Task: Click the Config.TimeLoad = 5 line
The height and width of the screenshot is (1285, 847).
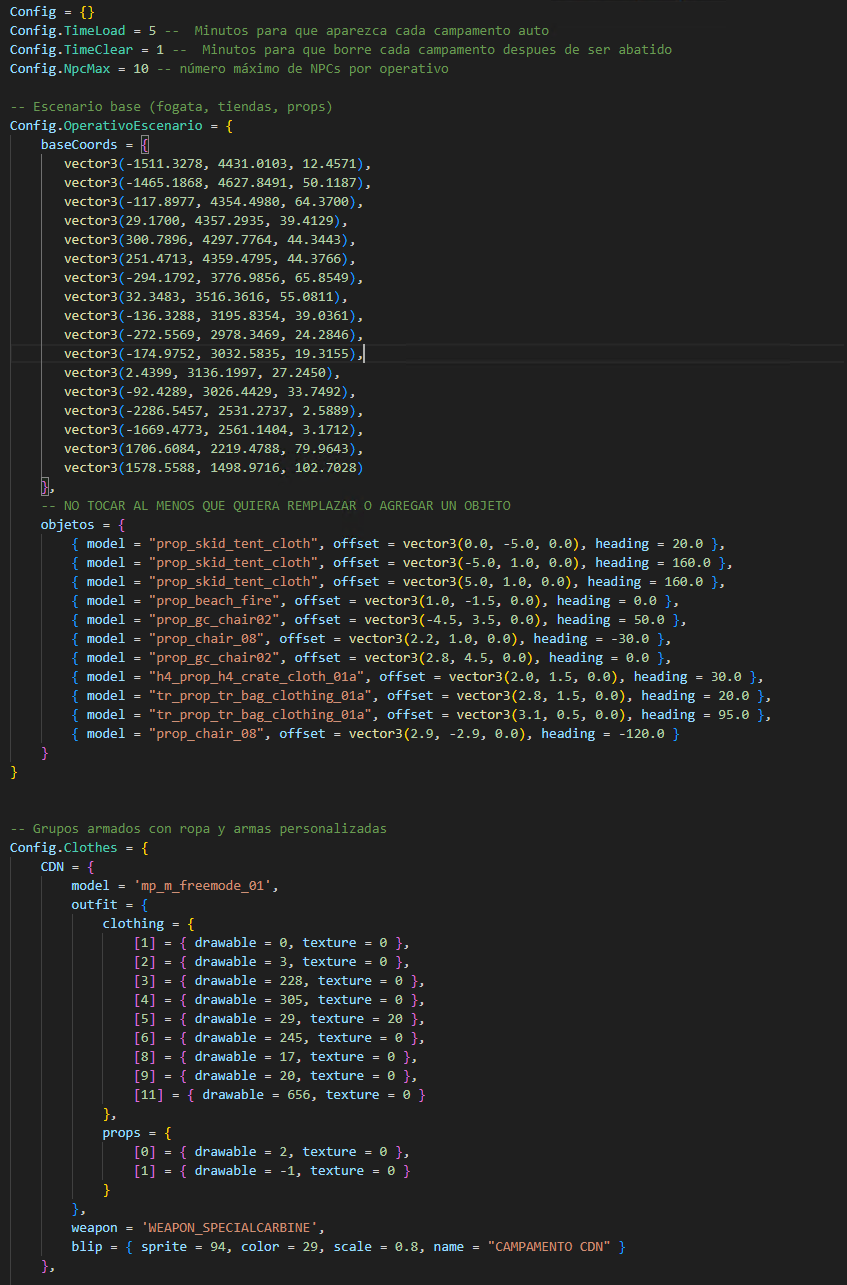Action: point(279,31)
